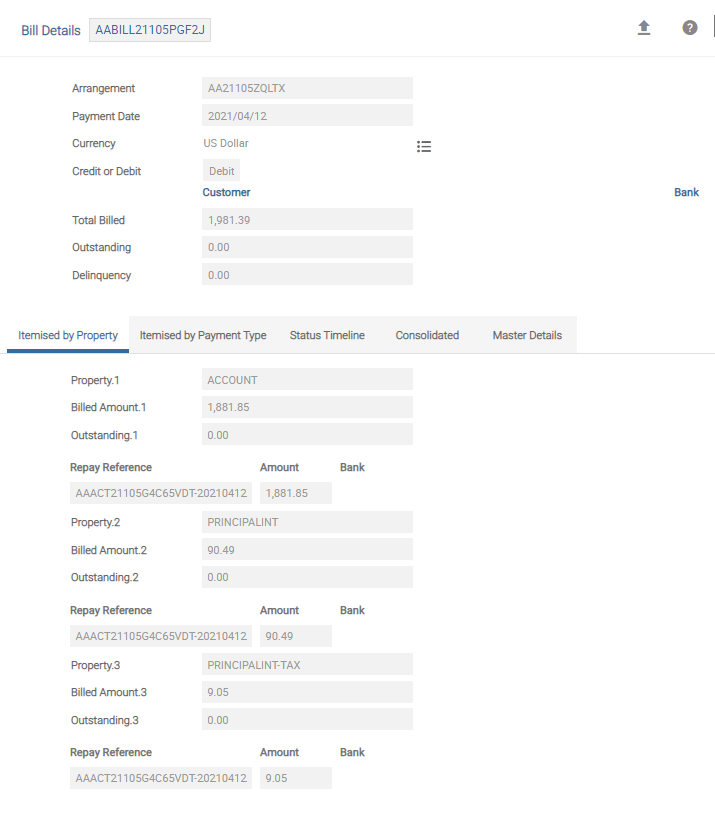Click the repay amount field showing 9.05
The width and height of the screenshot is (715, 831).
click(295, 778)
